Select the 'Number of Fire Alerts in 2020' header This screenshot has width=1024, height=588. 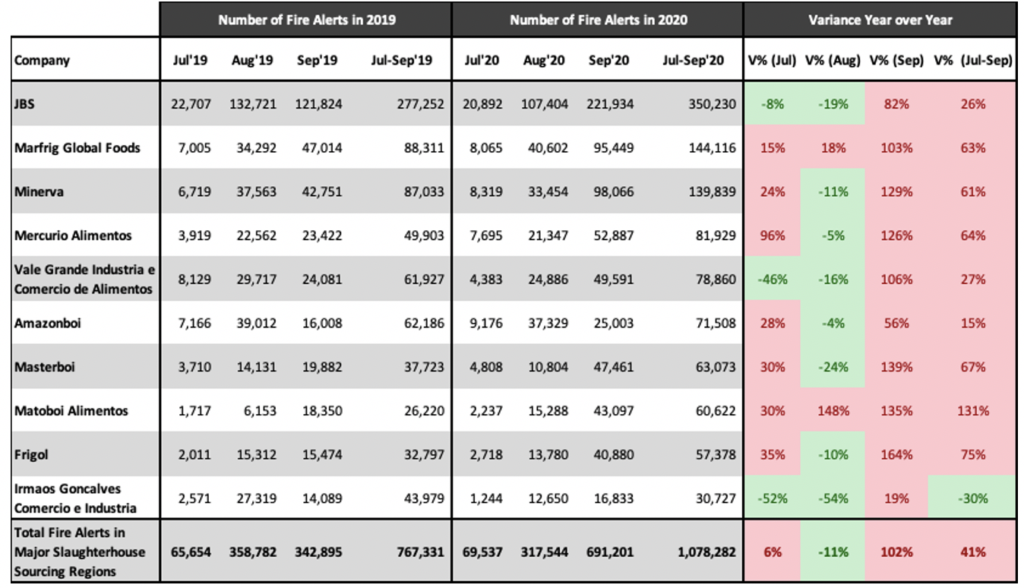click(597, 19)
